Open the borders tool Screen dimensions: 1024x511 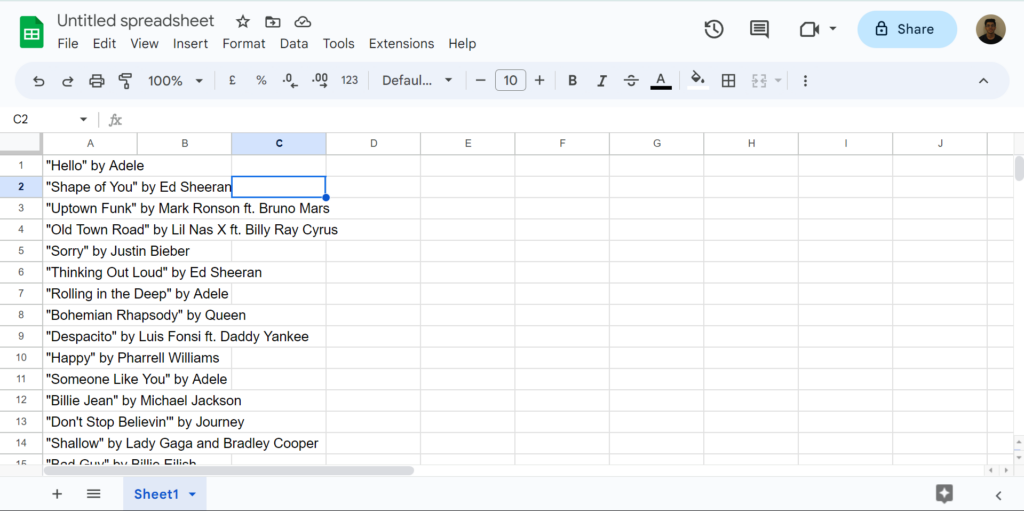(728, 80)
